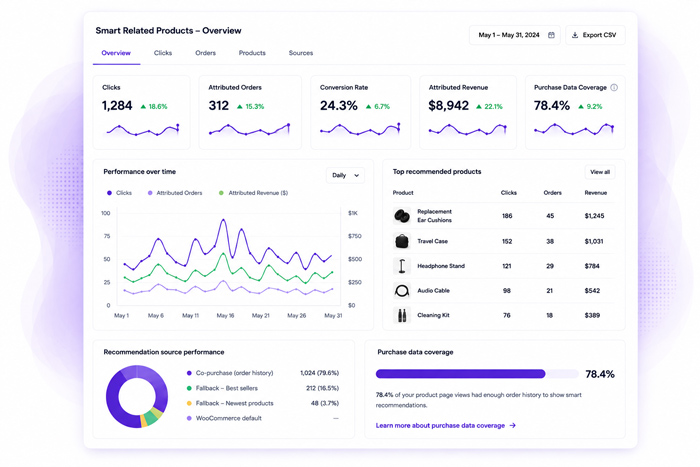Click the up arrow on Attributed Orders card
Screen dimensions: 700x467
point(240,107)
